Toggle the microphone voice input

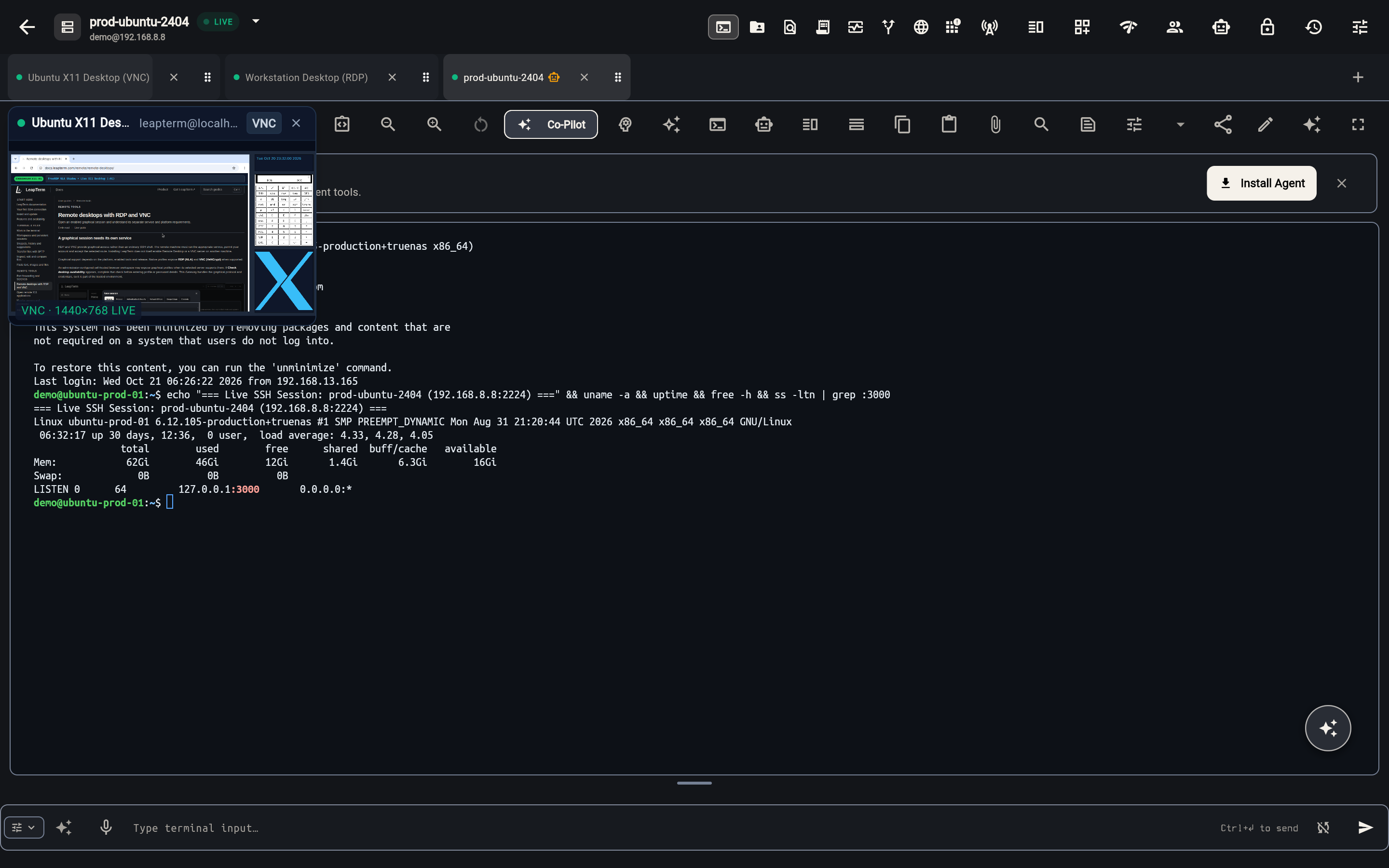(x=106, y=827)
